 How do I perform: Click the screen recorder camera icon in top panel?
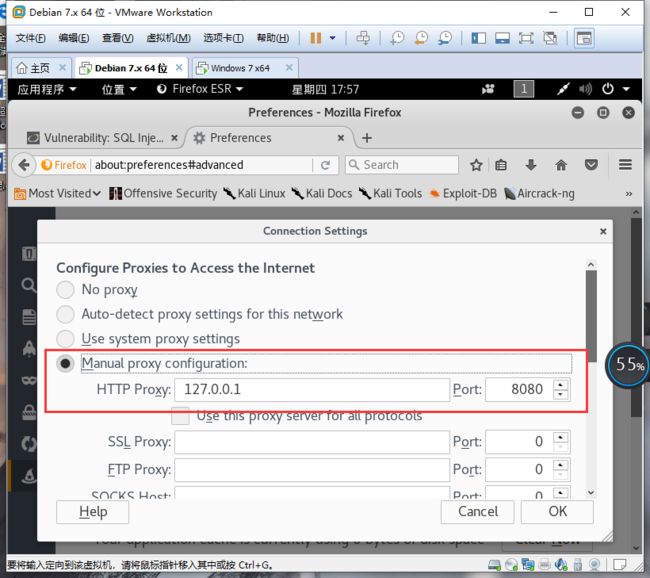coord(488,89)
